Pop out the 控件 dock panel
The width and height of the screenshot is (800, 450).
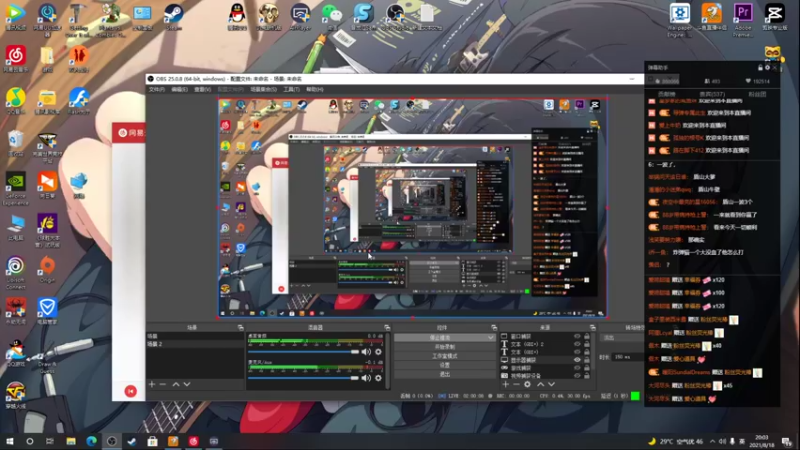(494, 328)
